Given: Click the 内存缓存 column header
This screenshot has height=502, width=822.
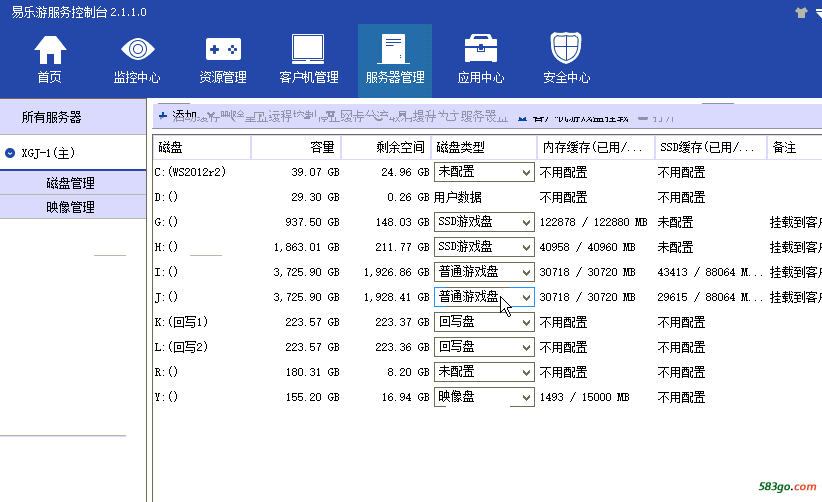Looking at the screenshot, I should [x=596, y=147].
